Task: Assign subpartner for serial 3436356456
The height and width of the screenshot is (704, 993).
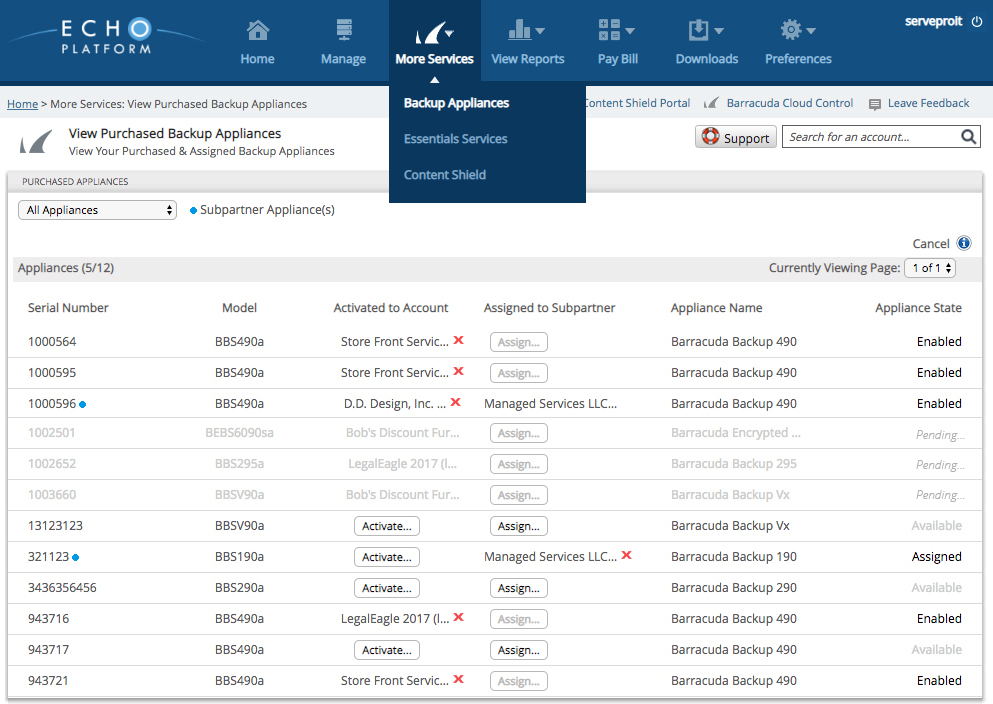Action: click(519, 588)
